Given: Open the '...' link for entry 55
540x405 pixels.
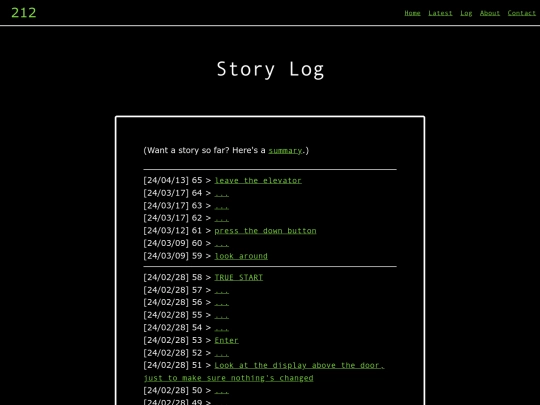Looking at the screenshot, I should (x=221, y=315).
